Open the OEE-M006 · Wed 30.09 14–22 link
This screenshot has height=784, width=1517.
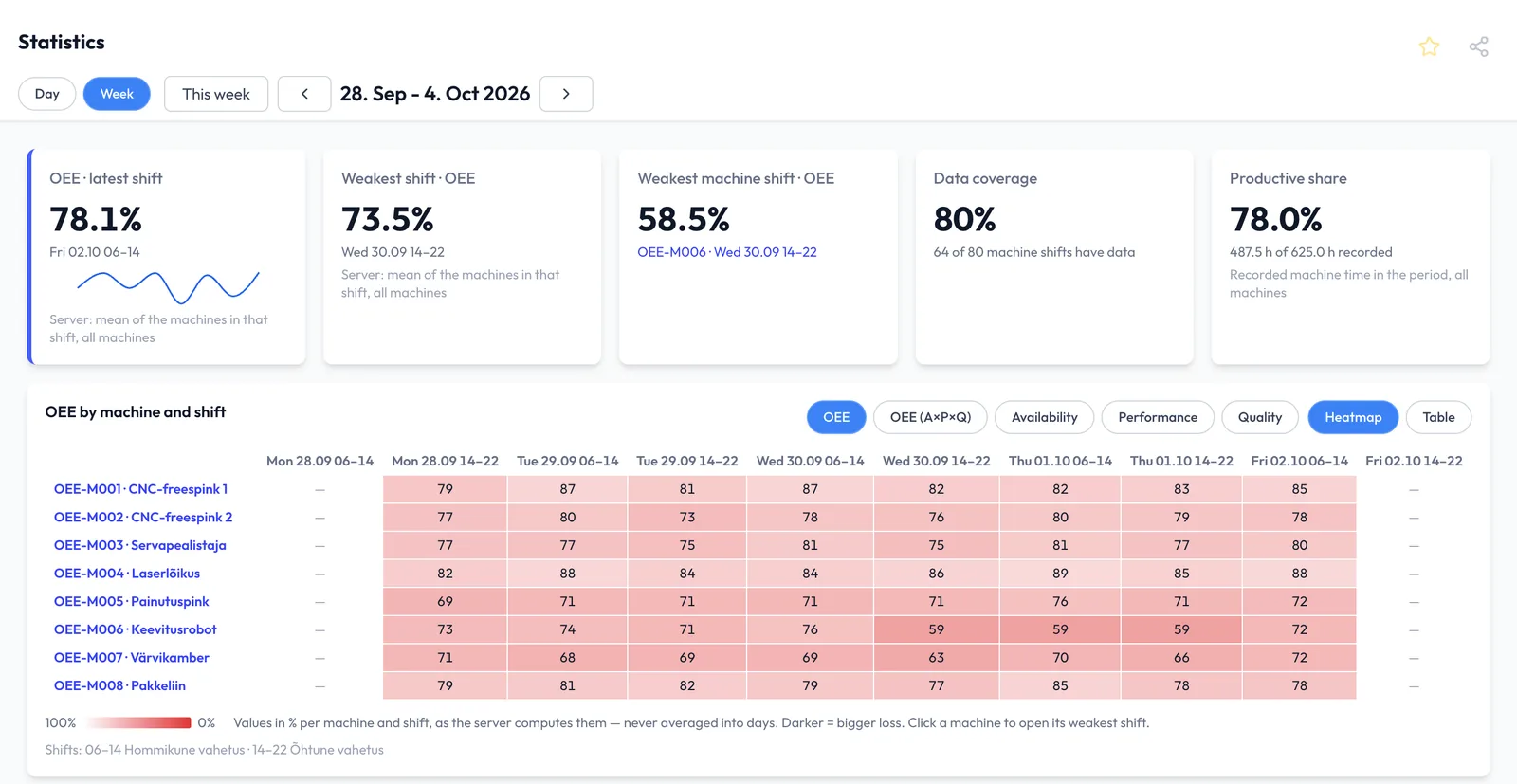coord(727,252)
